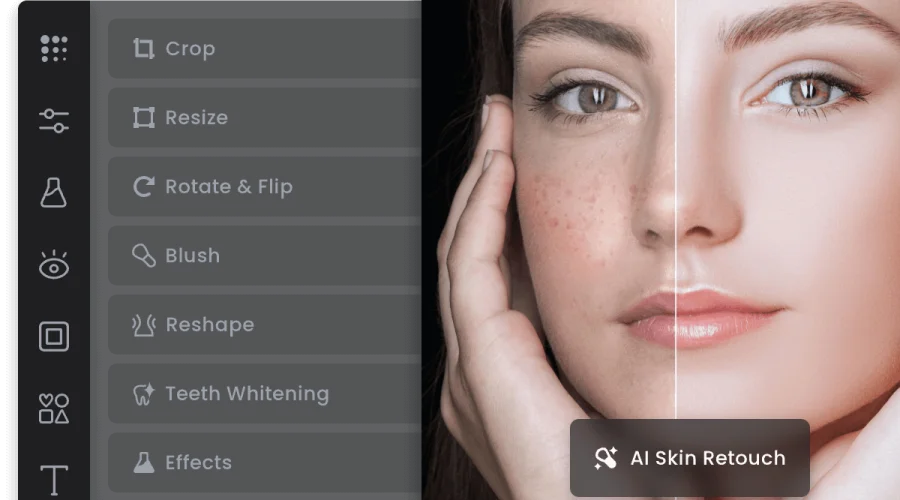Viewport: 900px width, 500px height.
Task: Click the AI Skin Retouch button
Action: pos(690,458)
